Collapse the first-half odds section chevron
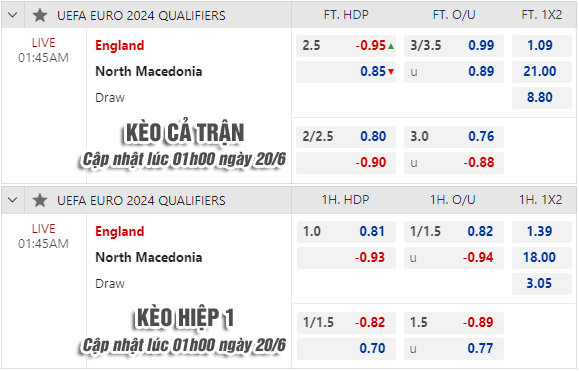579x371 pixels. [x=13, y=200]
